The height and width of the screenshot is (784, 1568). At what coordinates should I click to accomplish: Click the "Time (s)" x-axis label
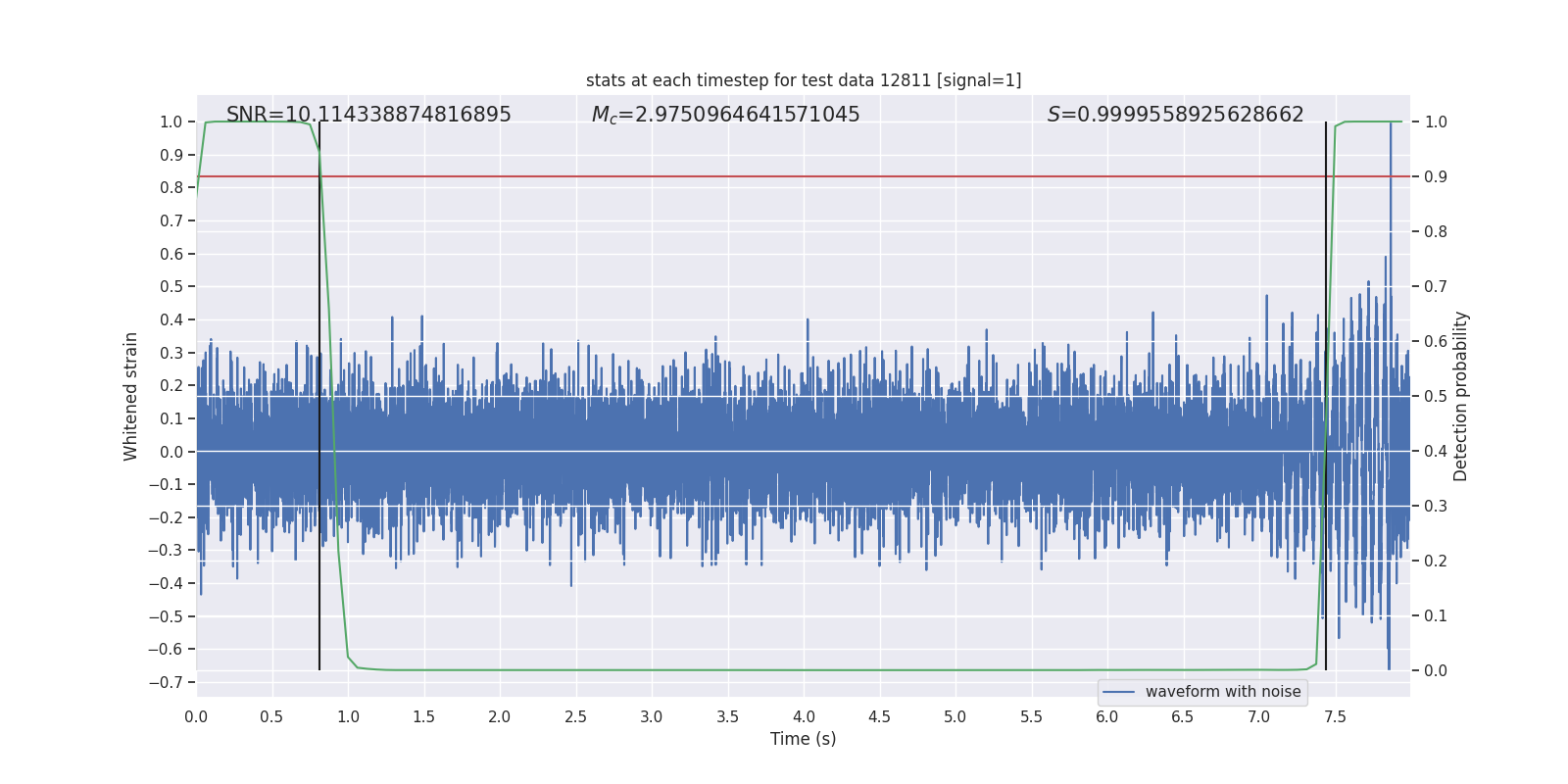pyautogui.click(x=803, y=739)
